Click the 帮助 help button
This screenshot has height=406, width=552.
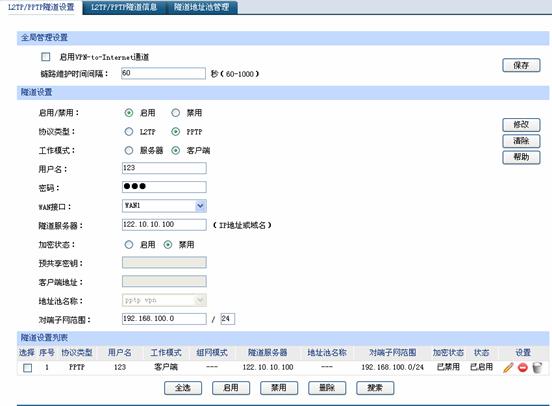(521, 157)
